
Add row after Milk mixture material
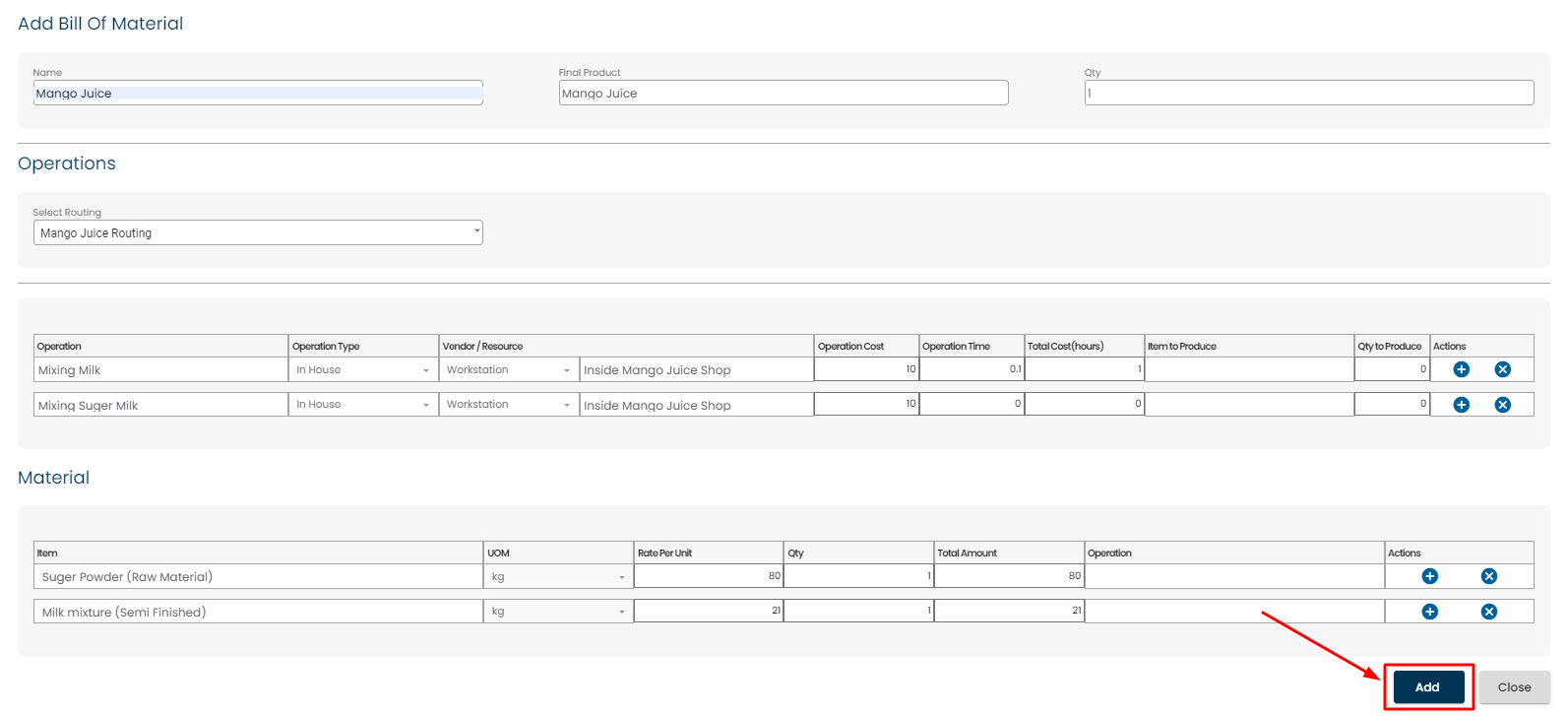[1429, 612]
